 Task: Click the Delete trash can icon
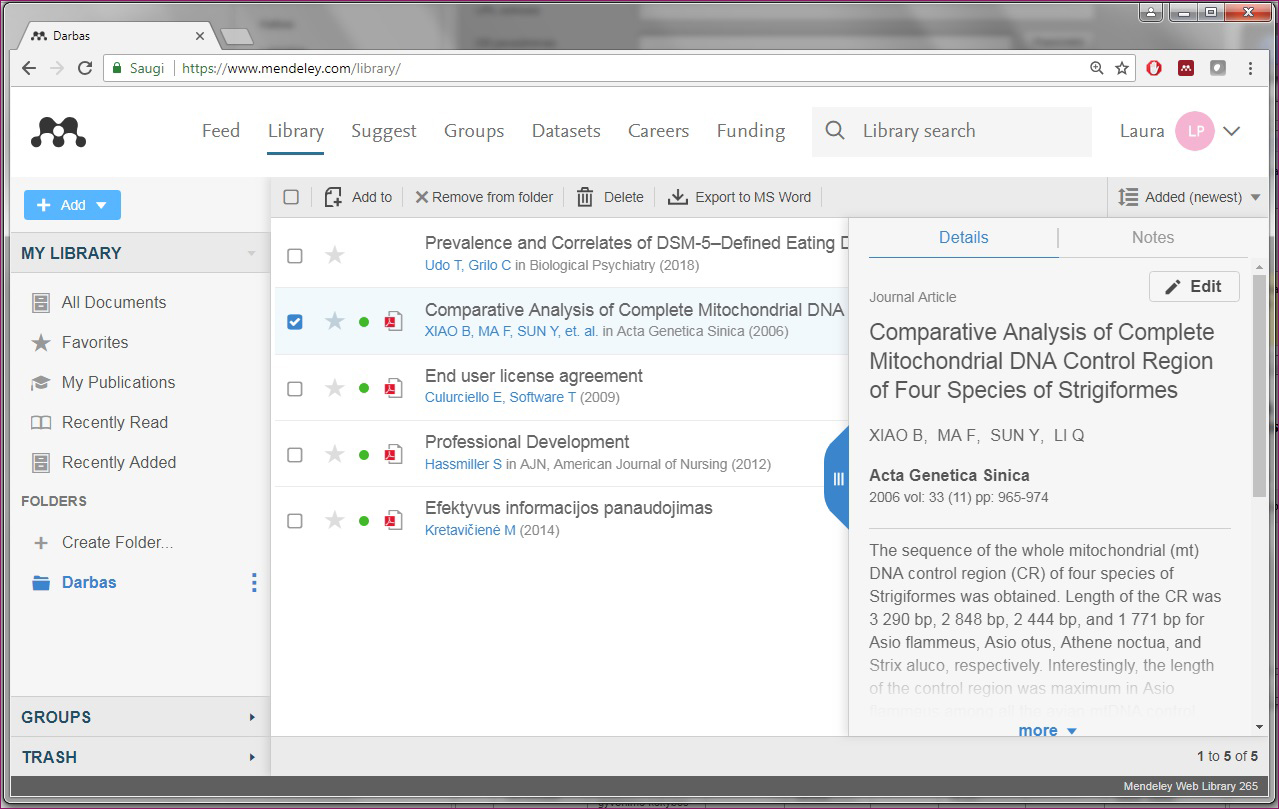(x=585, y=197)
